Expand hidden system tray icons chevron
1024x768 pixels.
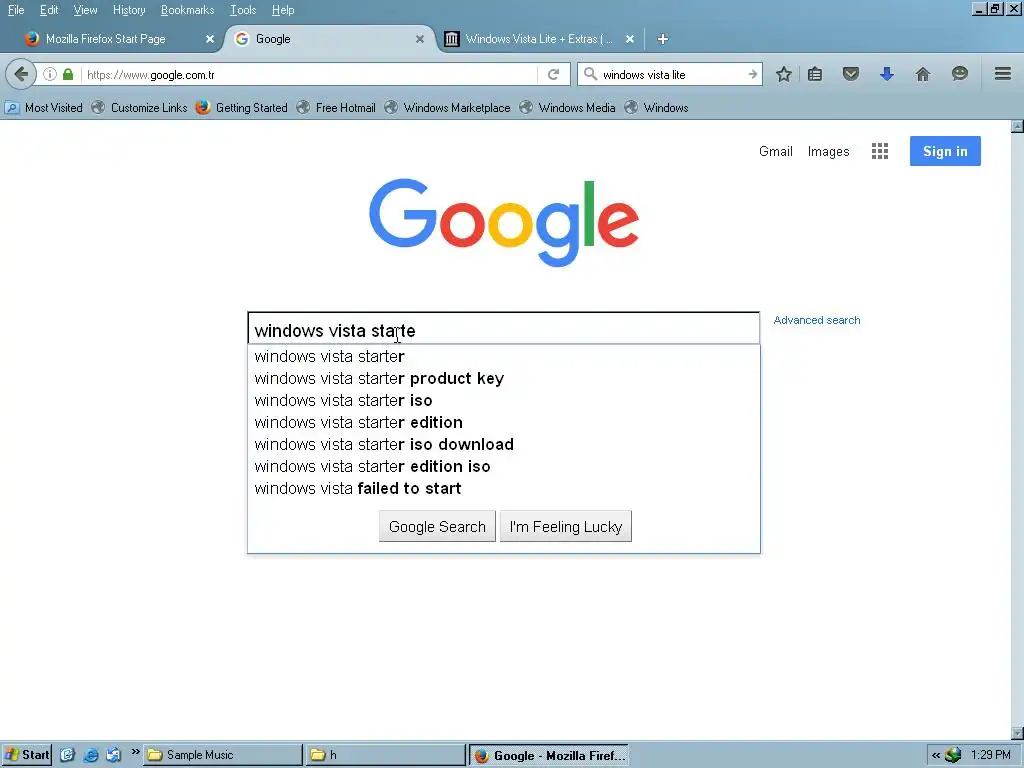coord(936,755)
